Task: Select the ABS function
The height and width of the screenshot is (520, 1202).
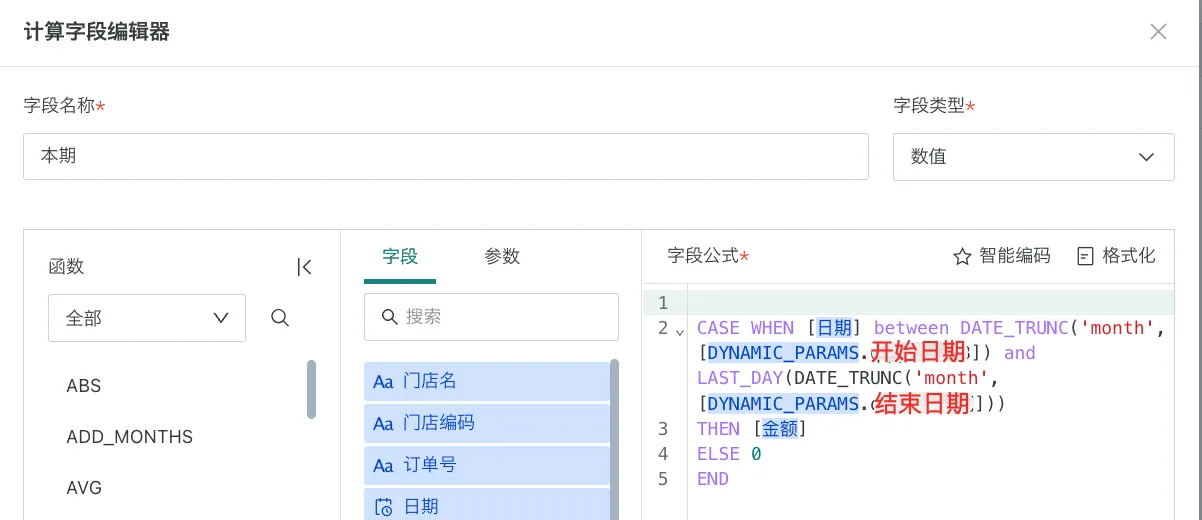Action: (x=84, y=386)
